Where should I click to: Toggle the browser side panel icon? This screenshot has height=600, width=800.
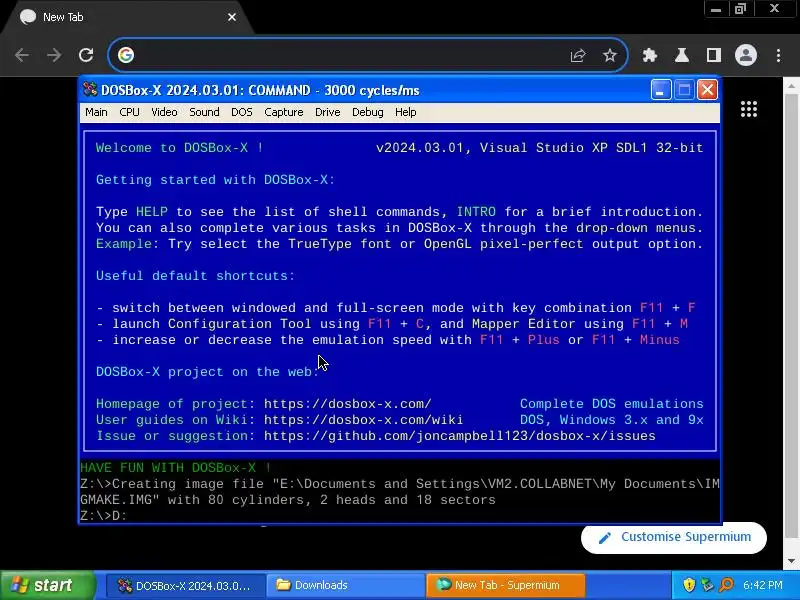click(714, 55)
